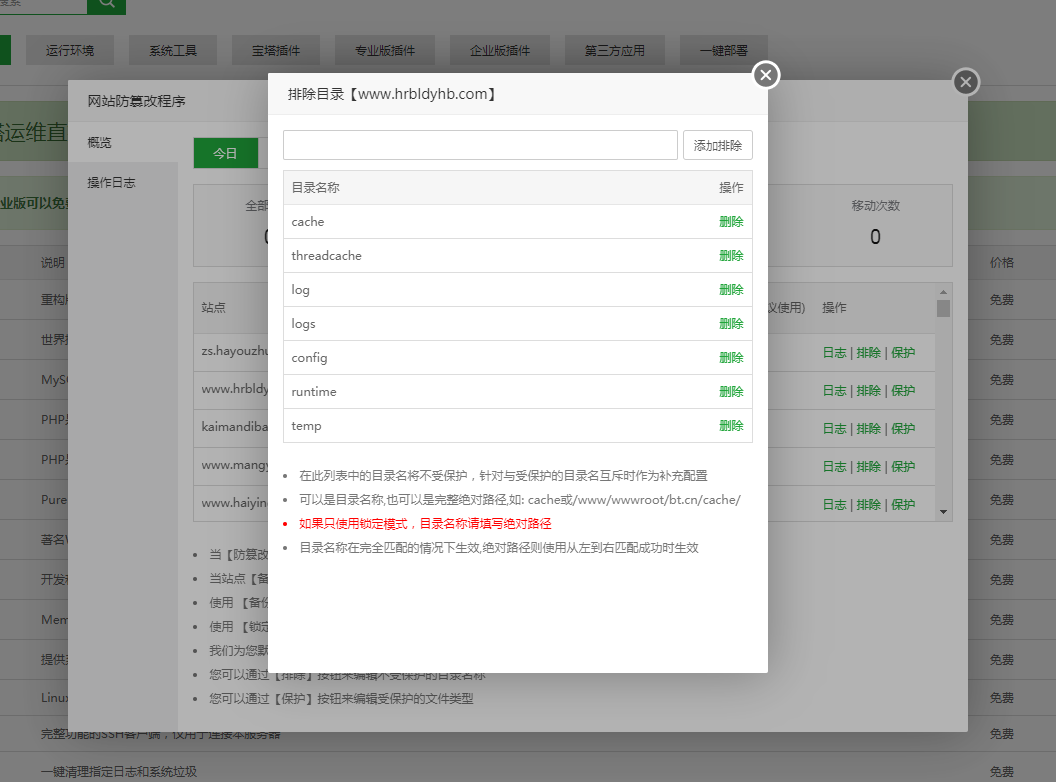1056x782 pixels.
Task: Click the green 今日 tab
Action: (x=226, y=153)
